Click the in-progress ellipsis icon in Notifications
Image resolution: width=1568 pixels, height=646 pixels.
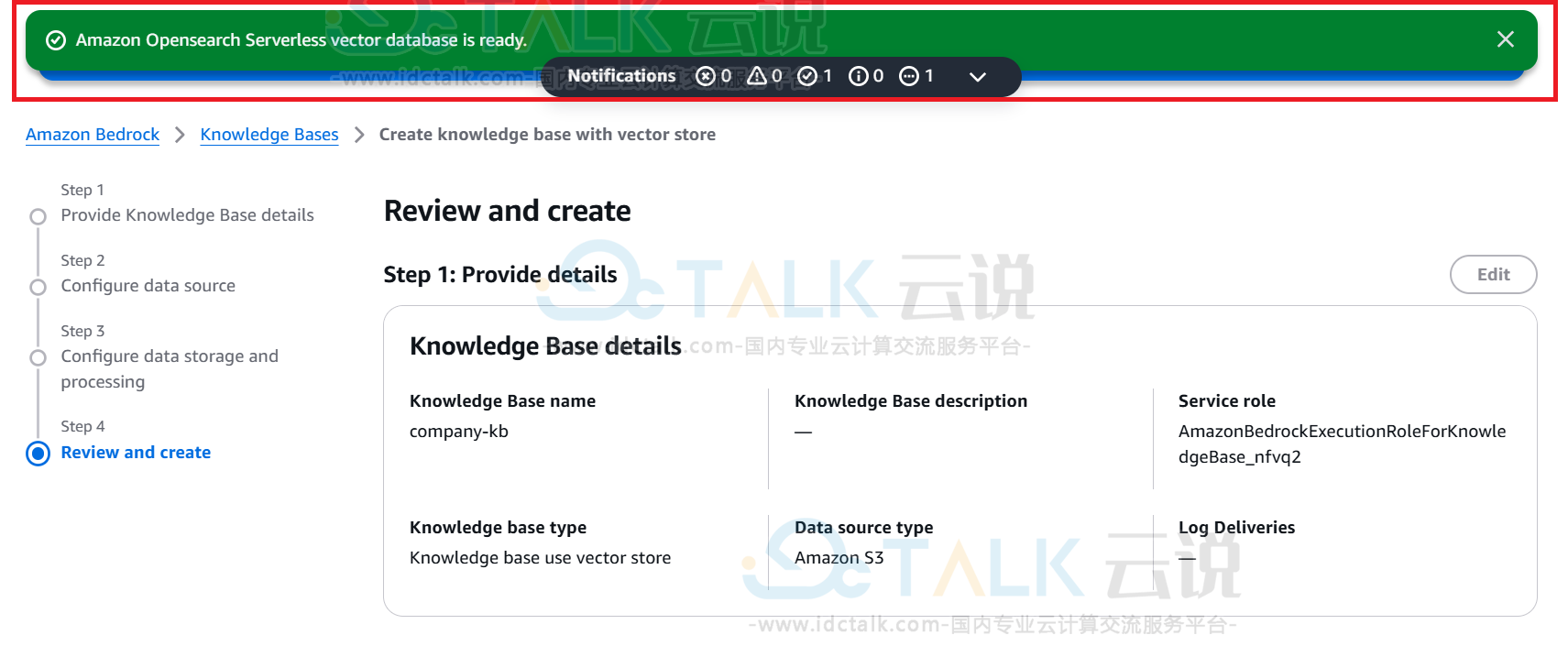click(909, 76)
